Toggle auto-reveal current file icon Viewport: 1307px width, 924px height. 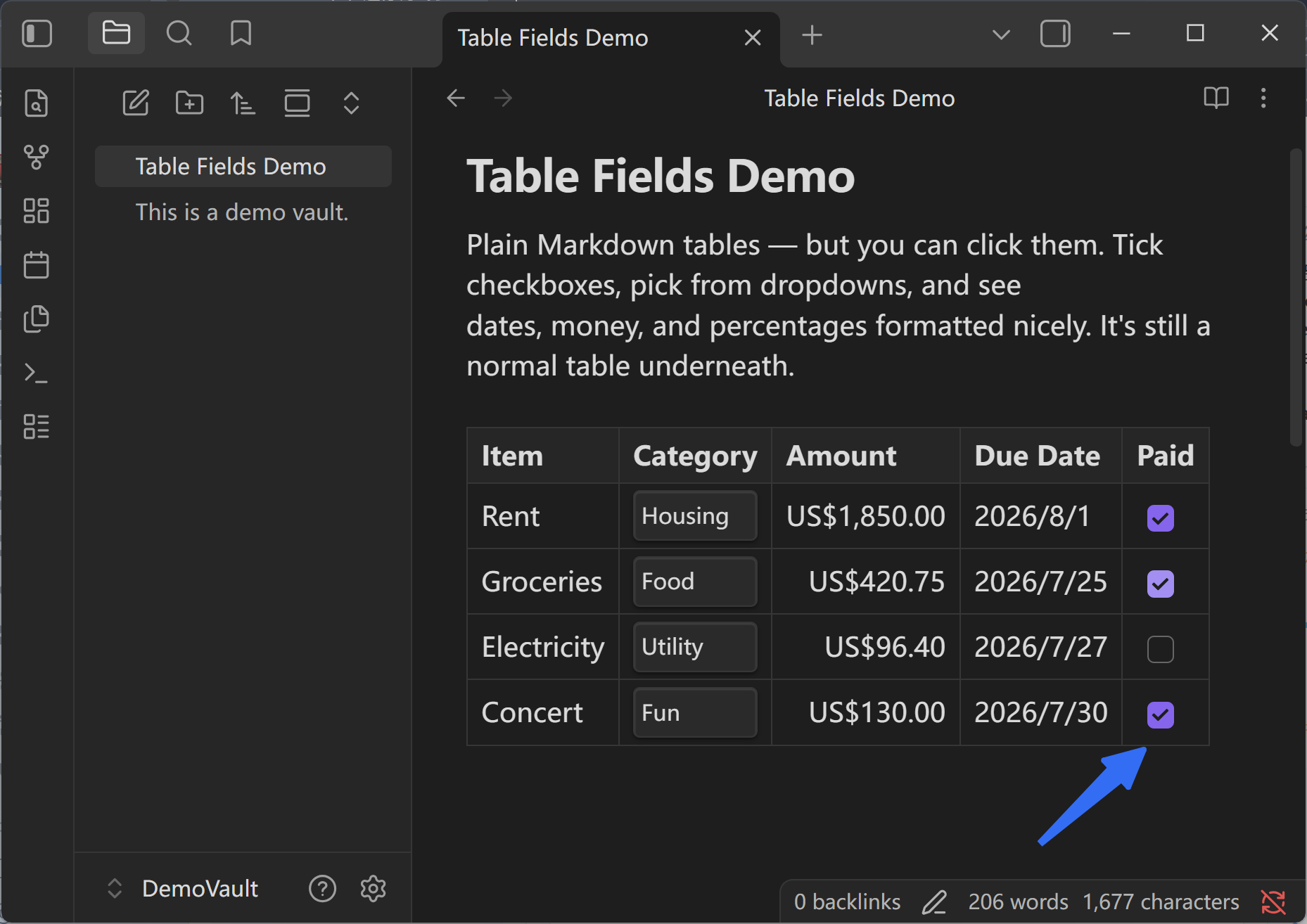pyautogui.click(x=297, y=103)
